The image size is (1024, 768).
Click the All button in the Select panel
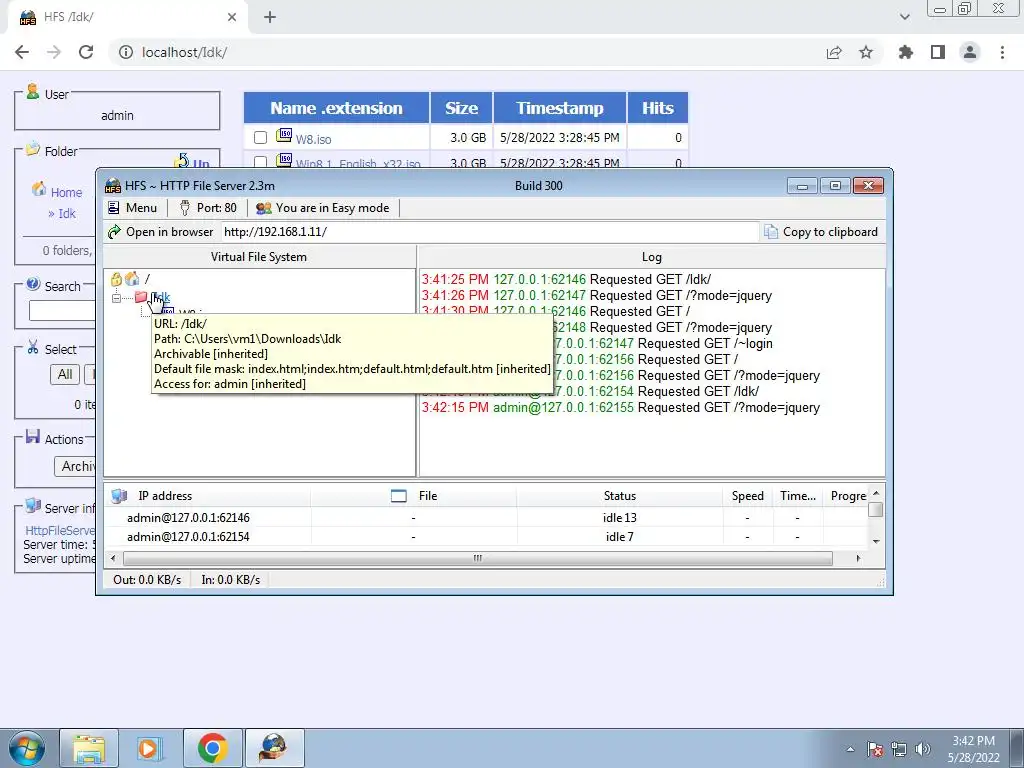pos(65,374)
